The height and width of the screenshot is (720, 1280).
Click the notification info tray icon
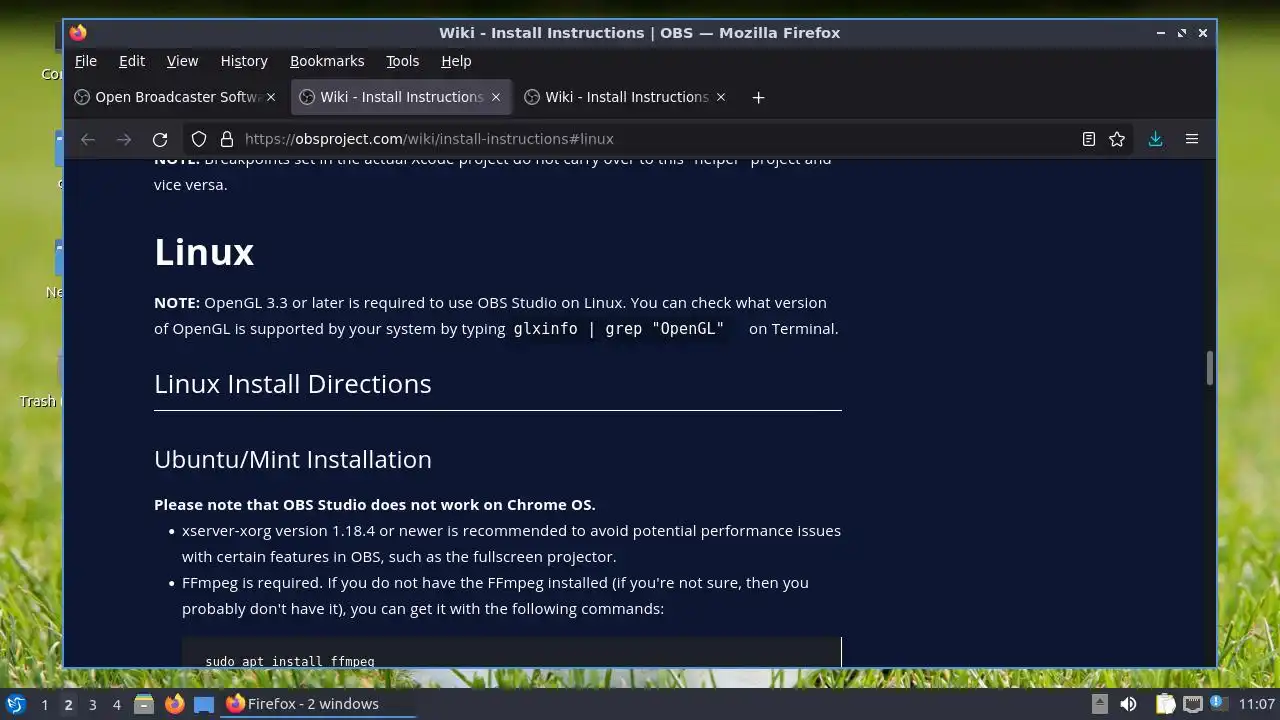pos(1218,703)
